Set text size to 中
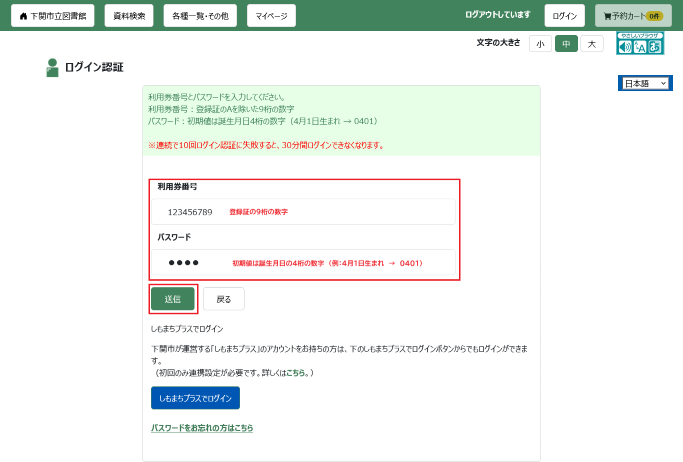The height and width of the screenshot is (462, 683). [x=566, y=44]
